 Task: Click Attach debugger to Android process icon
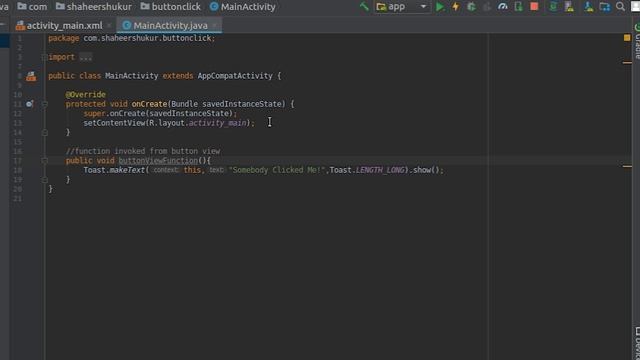tap(518, 7)
